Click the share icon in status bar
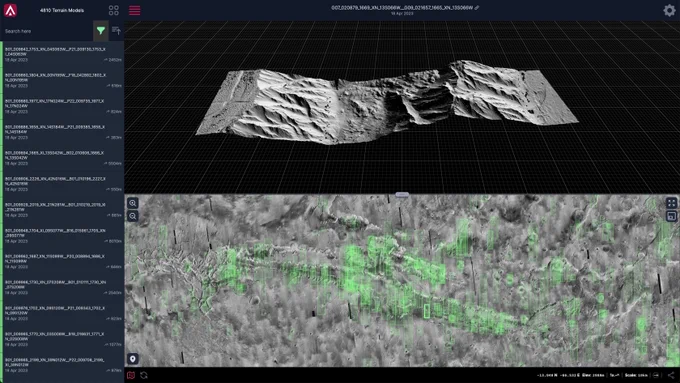This screenshot has width=680, height=383. (671, 375)
